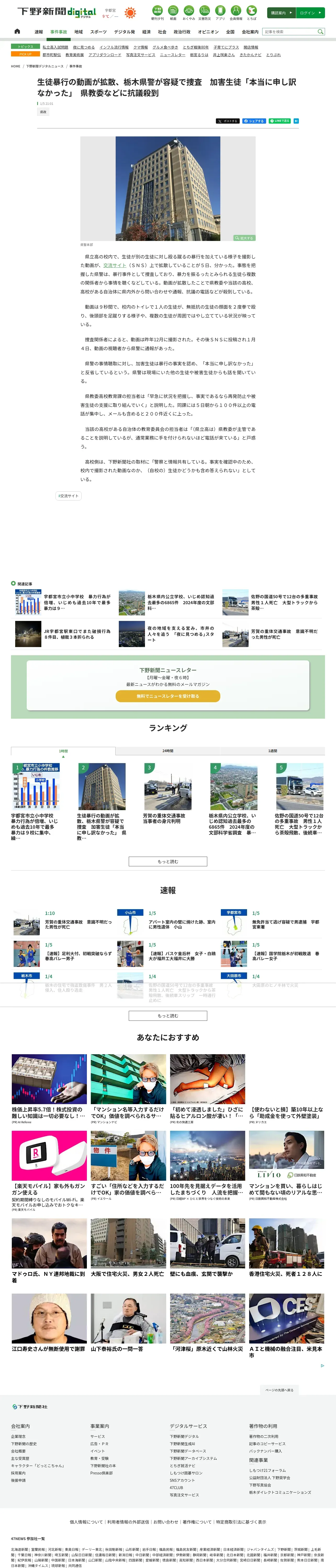336x1568 pixels.
Task: Send the article via LINE
Action: 280,121
